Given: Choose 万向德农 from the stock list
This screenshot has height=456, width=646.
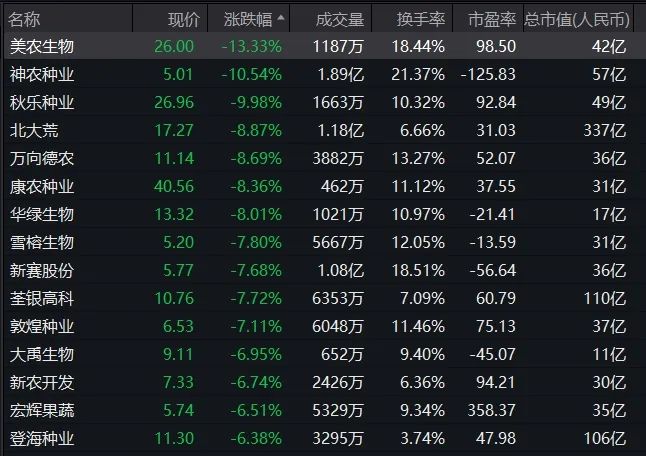Looking at the screenshot, I should (41, 158).
